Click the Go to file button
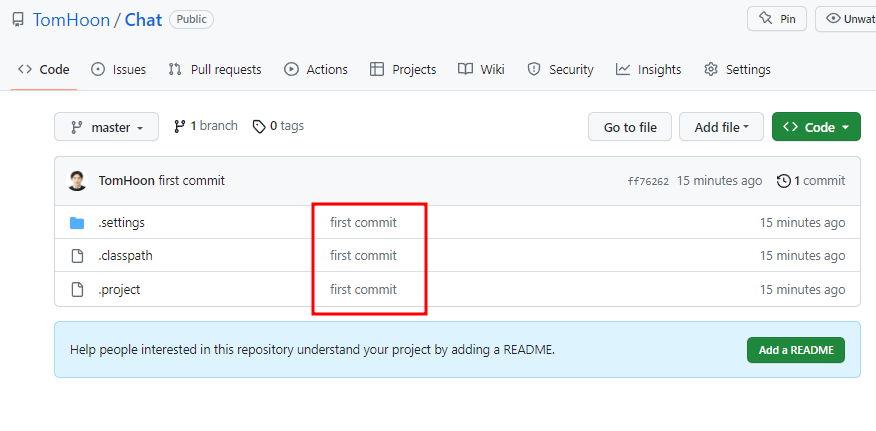The image size is (876, 431). click(630, 127)
